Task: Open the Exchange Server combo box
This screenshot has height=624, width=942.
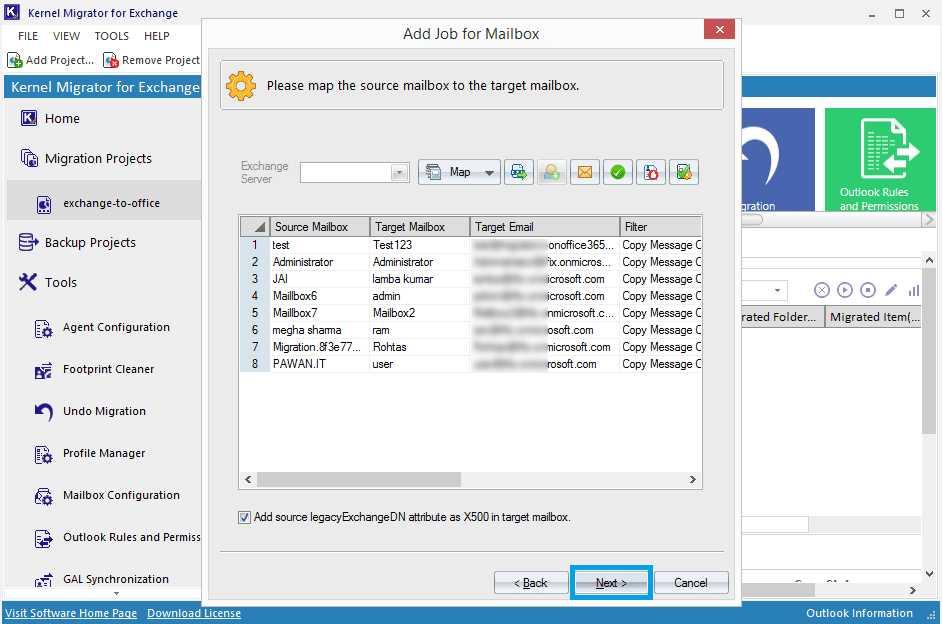Action: 354,173
